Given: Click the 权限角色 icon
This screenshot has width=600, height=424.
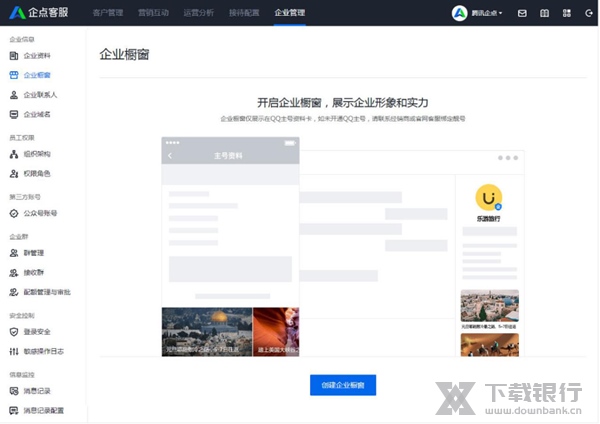Looking at the screenshot, I should 14,174.
